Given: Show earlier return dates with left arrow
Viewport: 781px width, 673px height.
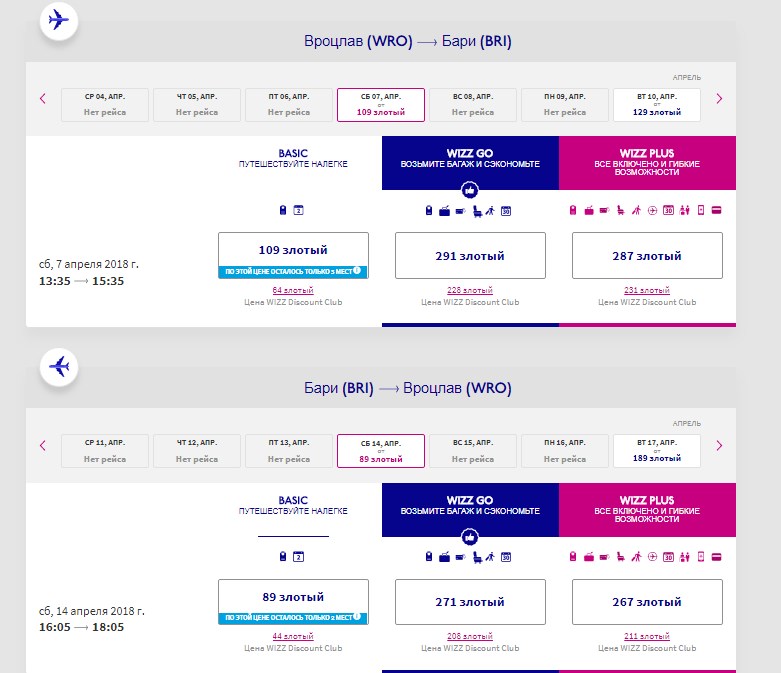Looking at the screenshot, I should coord(43,445).
